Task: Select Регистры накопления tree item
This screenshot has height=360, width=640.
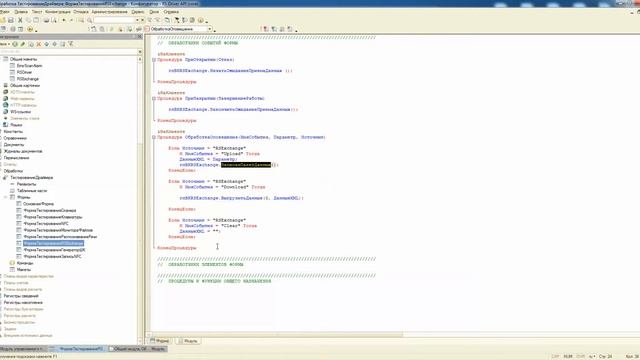Action: (x=23, y=302)
